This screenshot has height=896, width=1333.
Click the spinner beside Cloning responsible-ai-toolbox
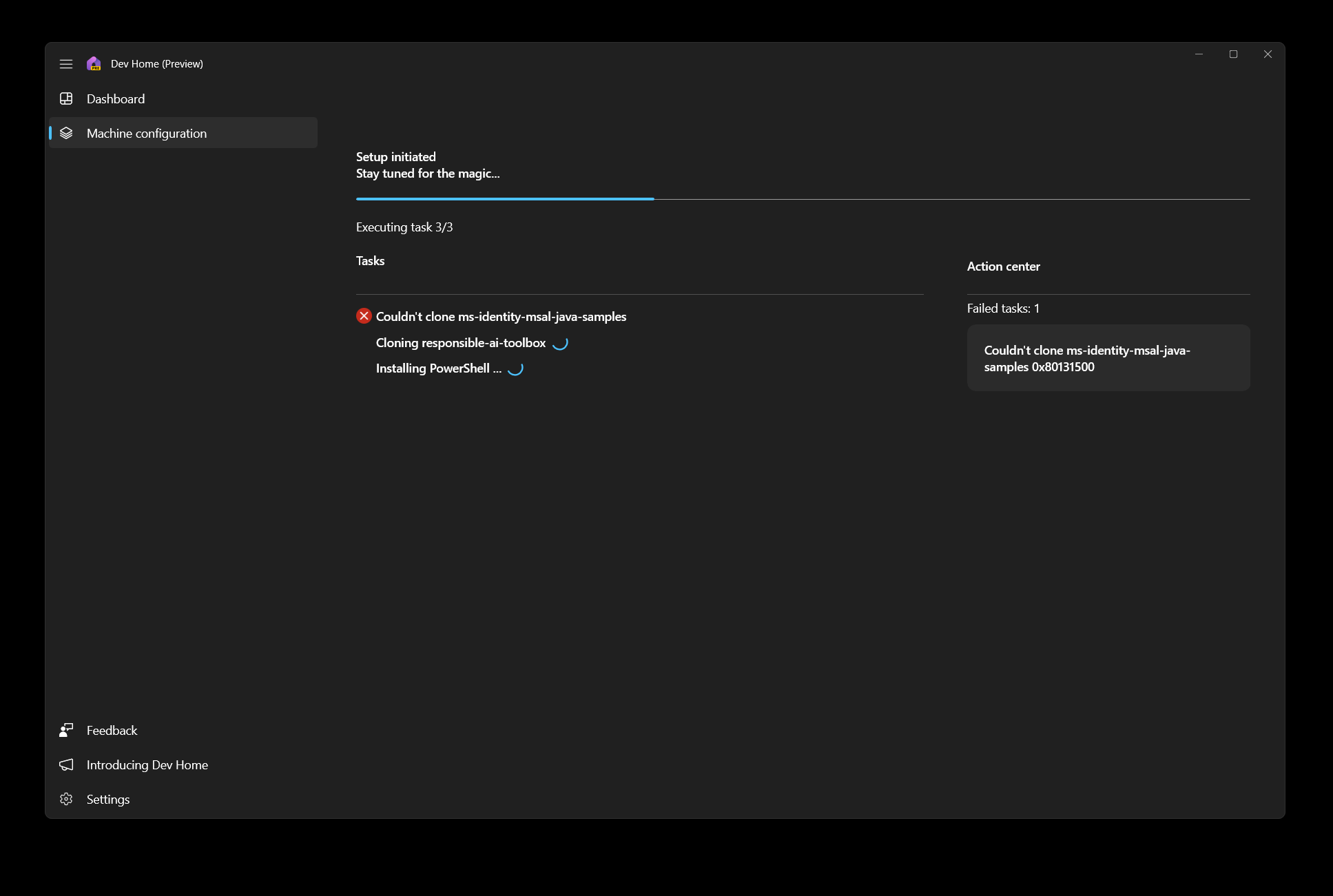pos(561,343)
